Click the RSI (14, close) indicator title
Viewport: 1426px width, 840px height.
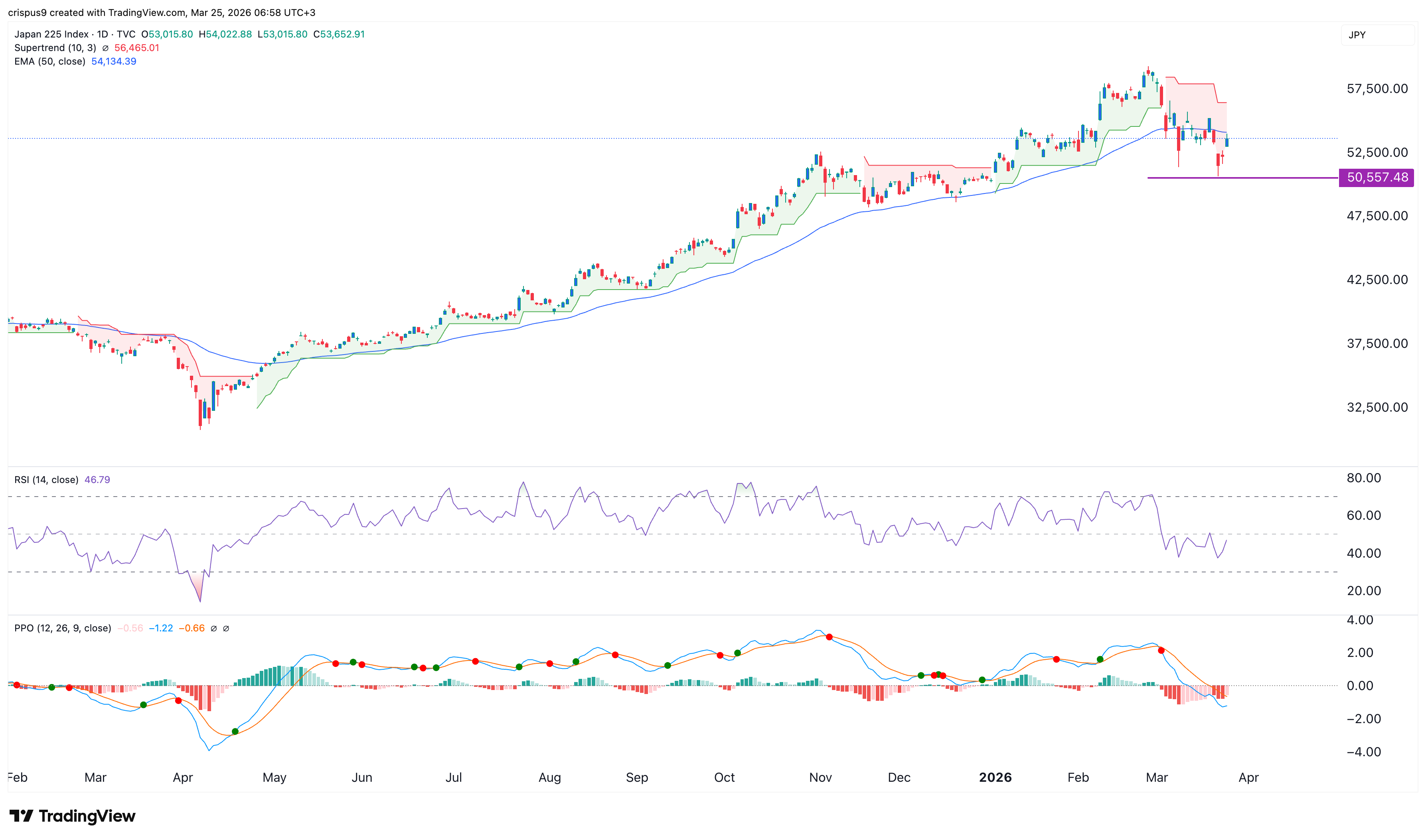tap(46, 479)
